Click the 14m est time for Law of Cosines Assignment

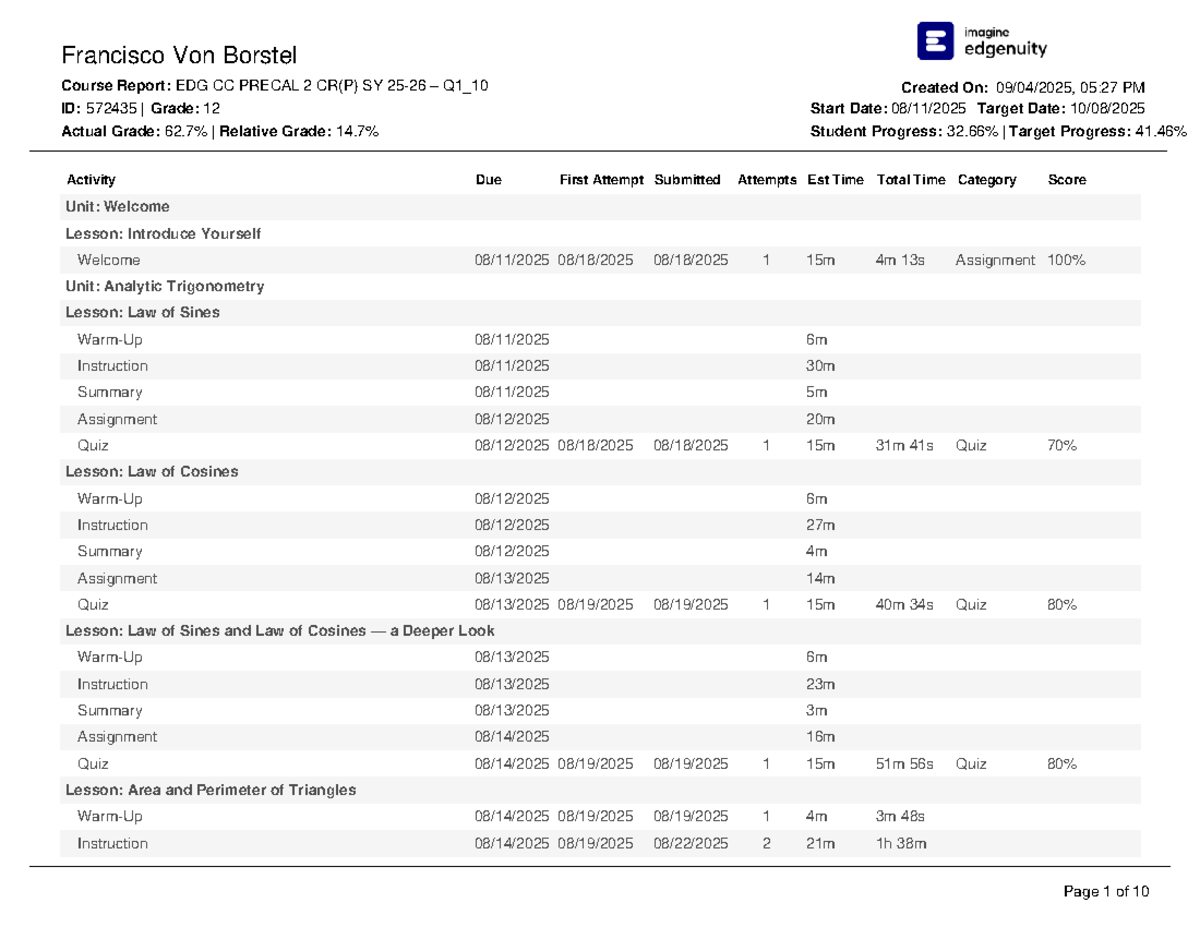tap(820, 578)
